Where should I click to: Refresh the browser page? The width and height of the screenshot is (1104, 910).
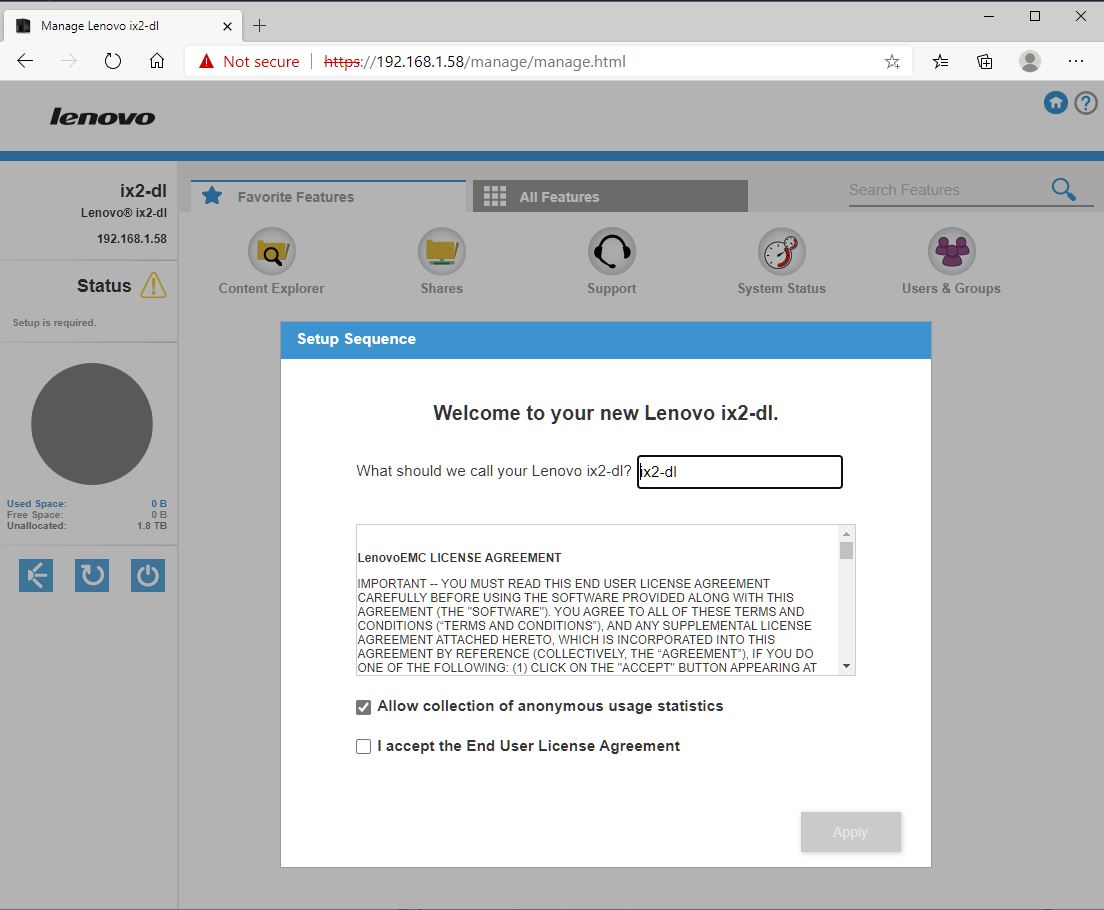tap(113, 61)
